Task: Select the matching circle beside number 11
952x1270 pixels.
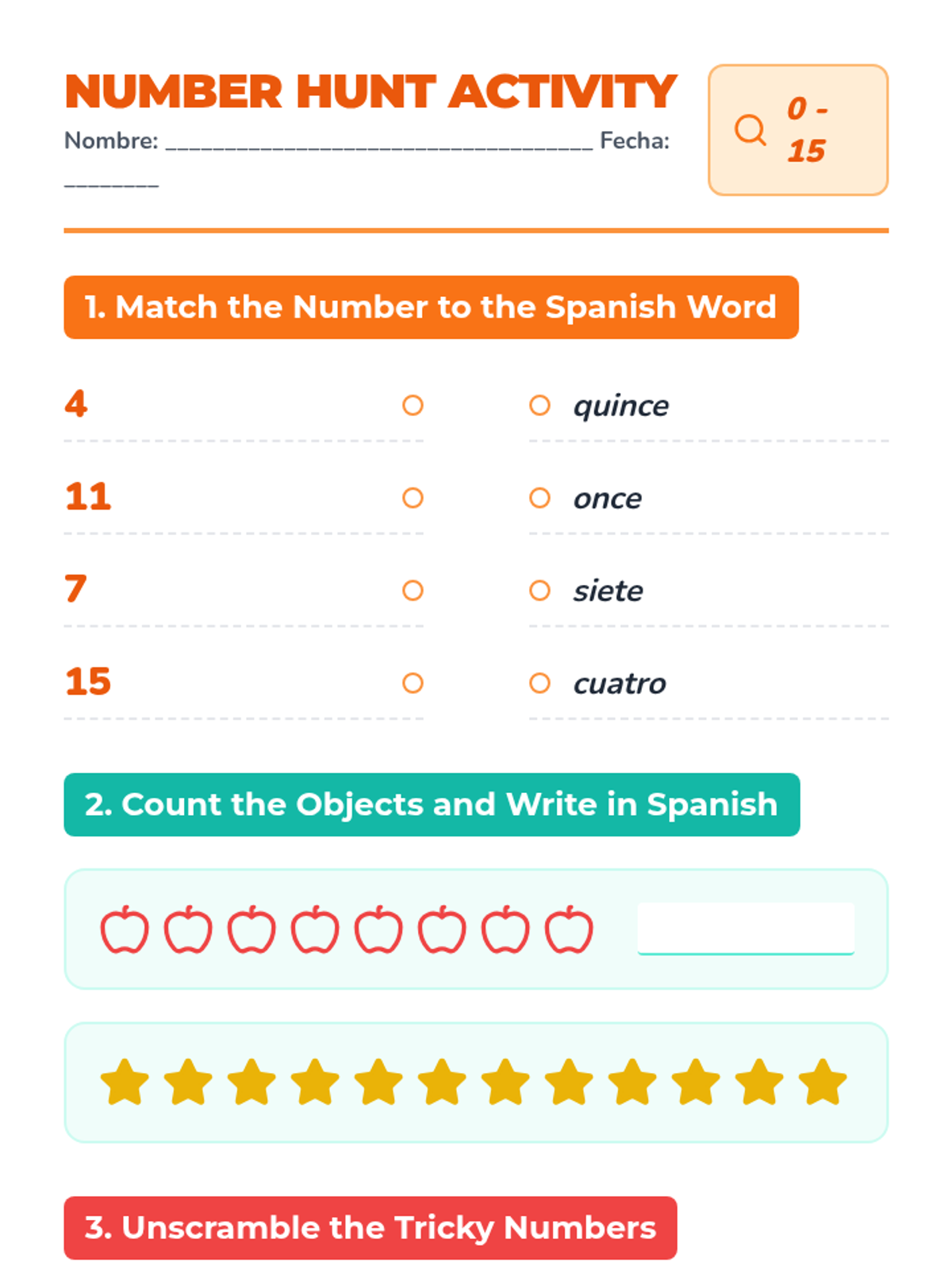Action: 413,498
